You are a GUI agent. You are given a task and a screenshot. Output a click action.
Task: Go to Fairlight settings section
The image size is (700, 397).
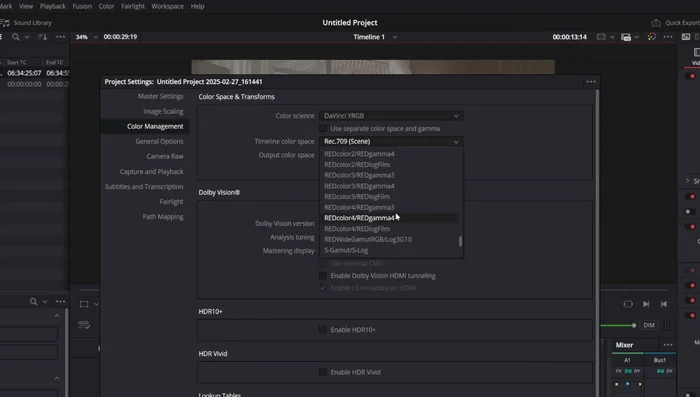coord(171,202)
